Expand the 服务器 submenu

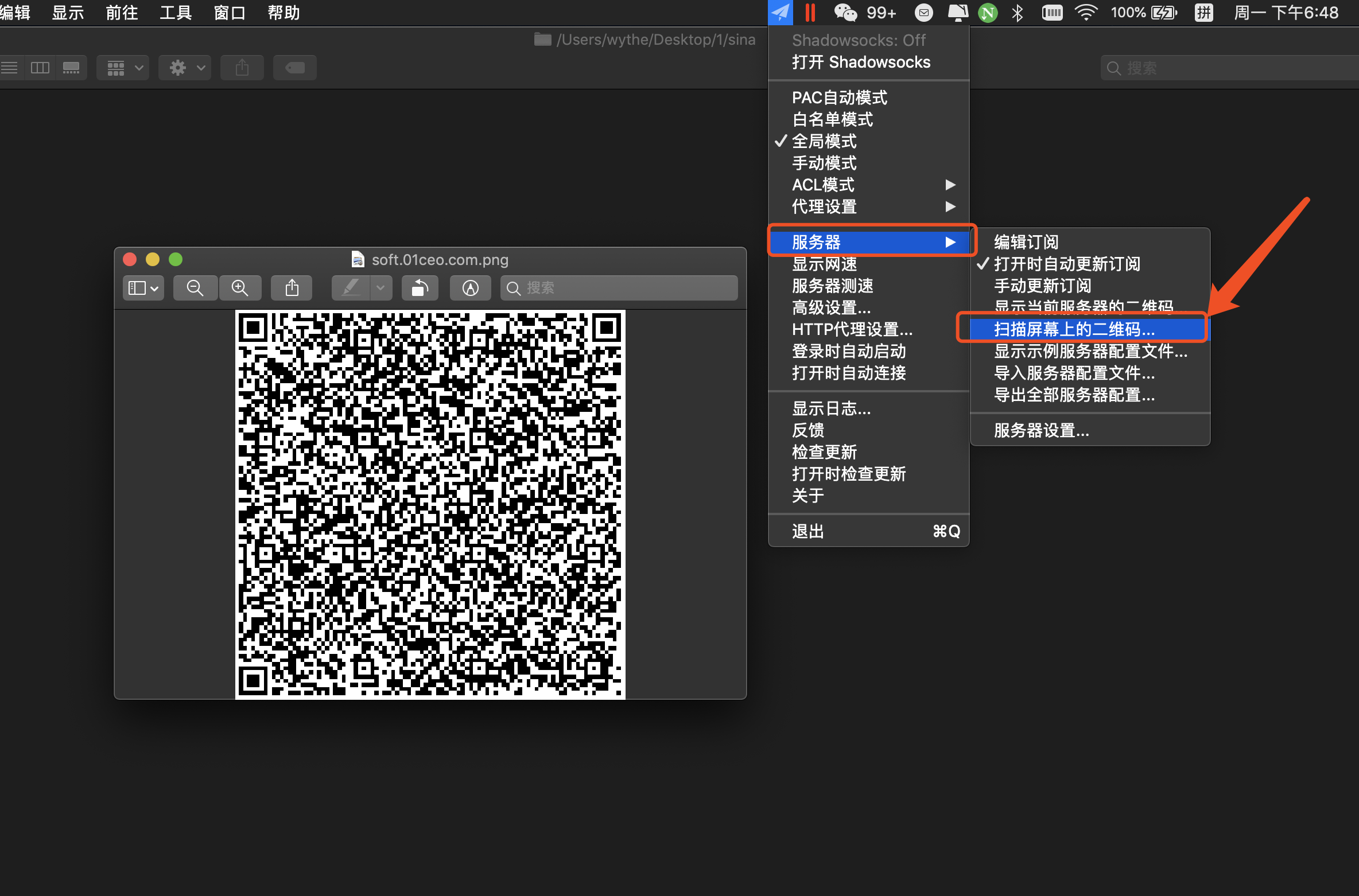pos(869,242)
